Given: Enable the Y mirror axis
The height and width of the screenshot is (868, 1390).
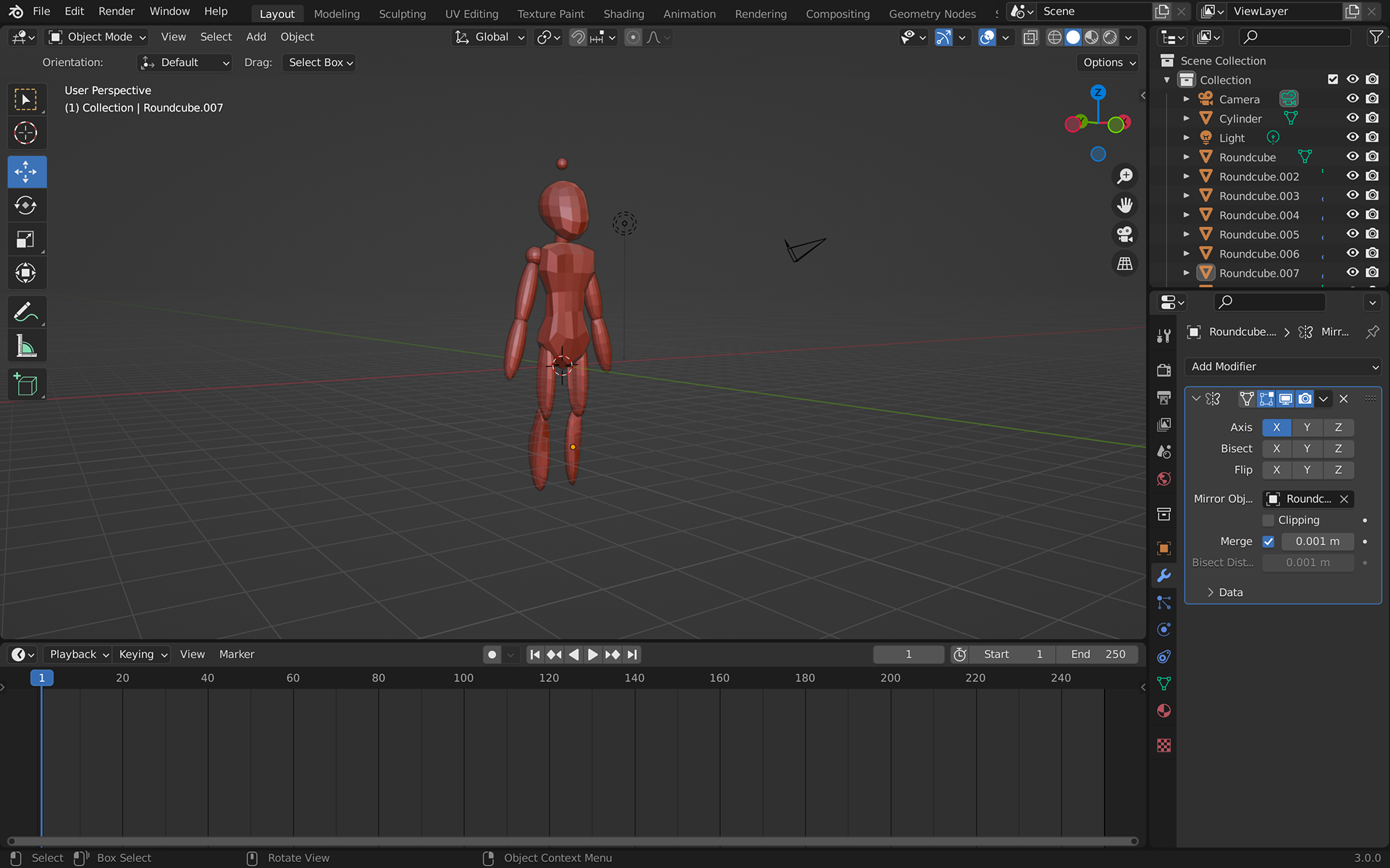Looking at the screenshot, I should pyautogui.click(x=1307, y=427).
